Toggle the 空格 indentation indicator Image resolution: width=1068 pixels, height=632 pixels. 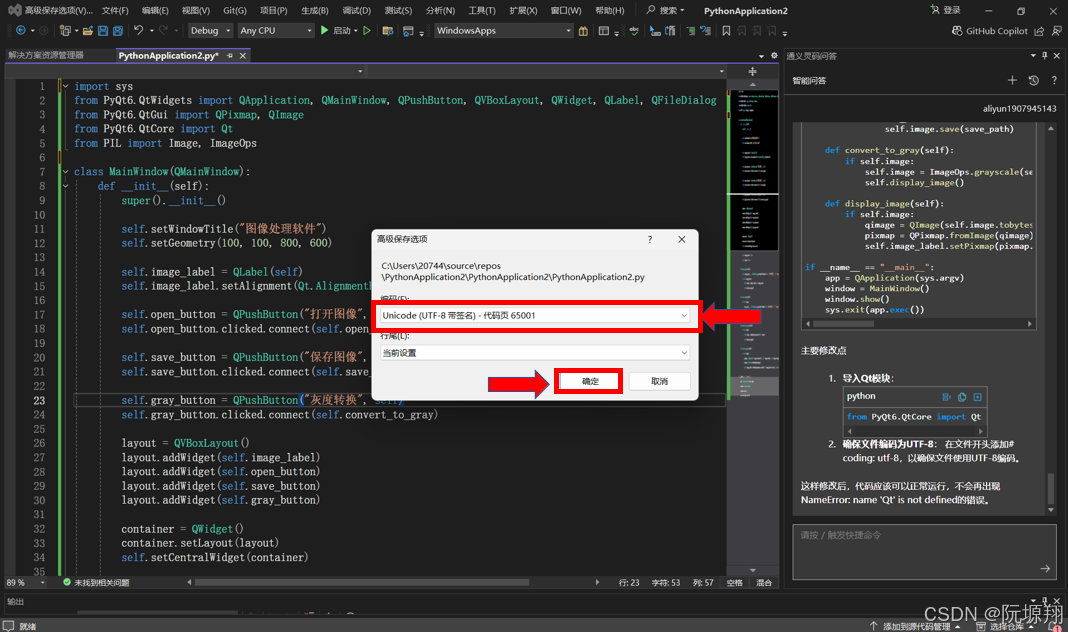click(x=734, y=583)
